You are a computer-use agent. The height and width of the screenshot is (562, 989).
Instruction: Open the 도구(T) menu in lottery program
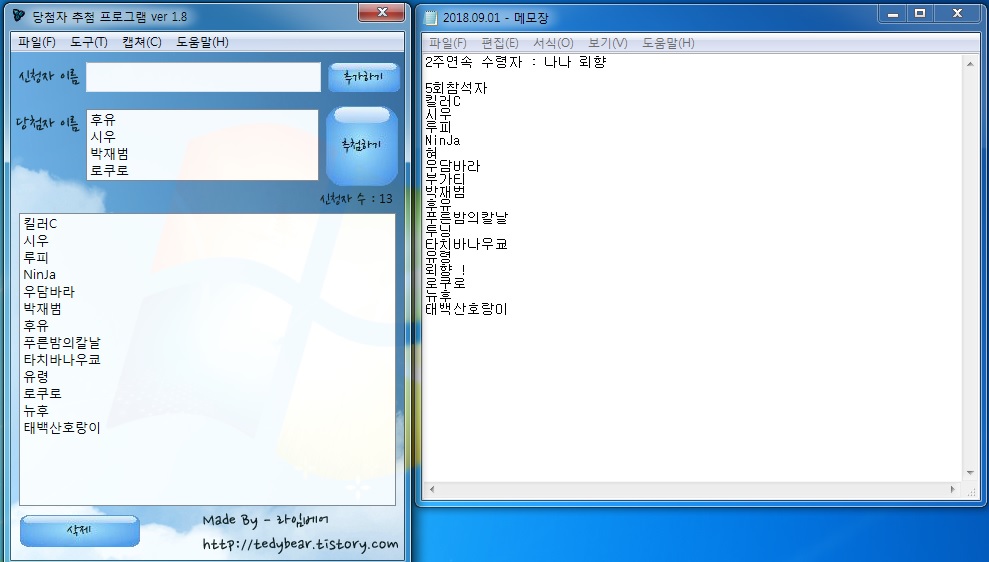89,42
